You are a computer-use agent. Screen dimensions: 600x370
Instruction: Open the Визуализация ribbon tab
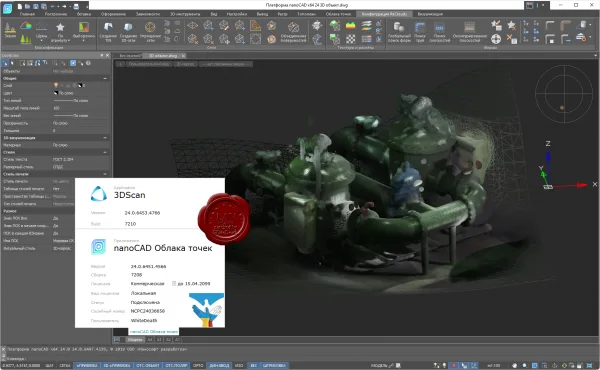(430, 14)
